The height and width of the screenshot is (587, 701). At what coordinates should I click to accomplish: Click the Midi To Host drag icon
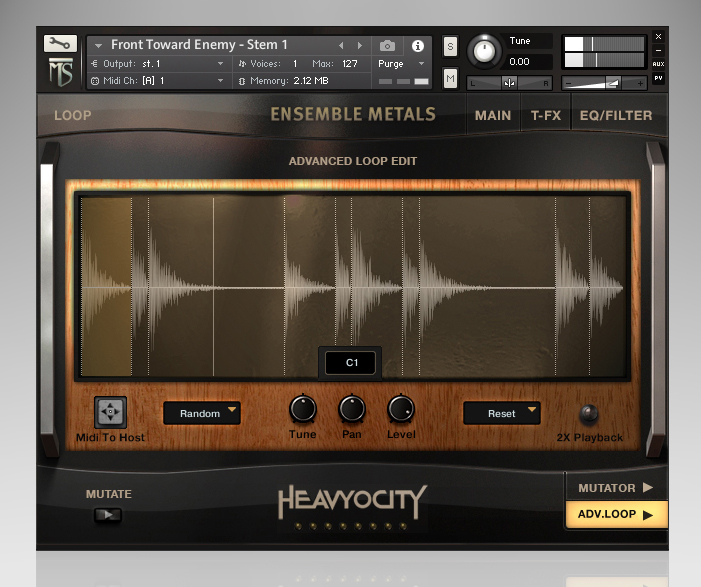(110, 412)
